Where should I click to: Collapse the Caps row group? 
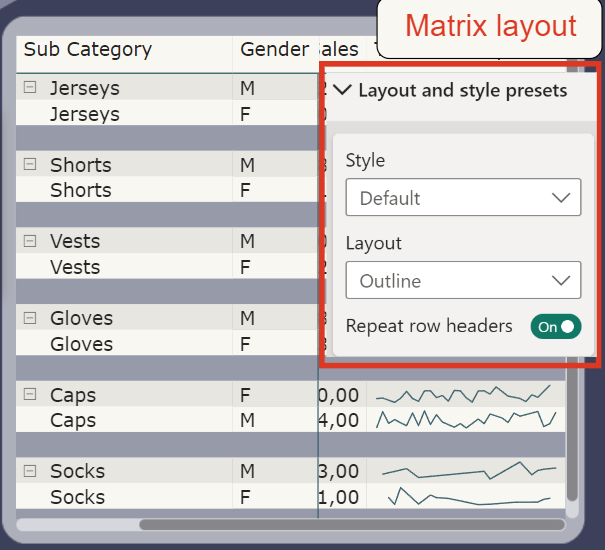[x=30, y=395]
